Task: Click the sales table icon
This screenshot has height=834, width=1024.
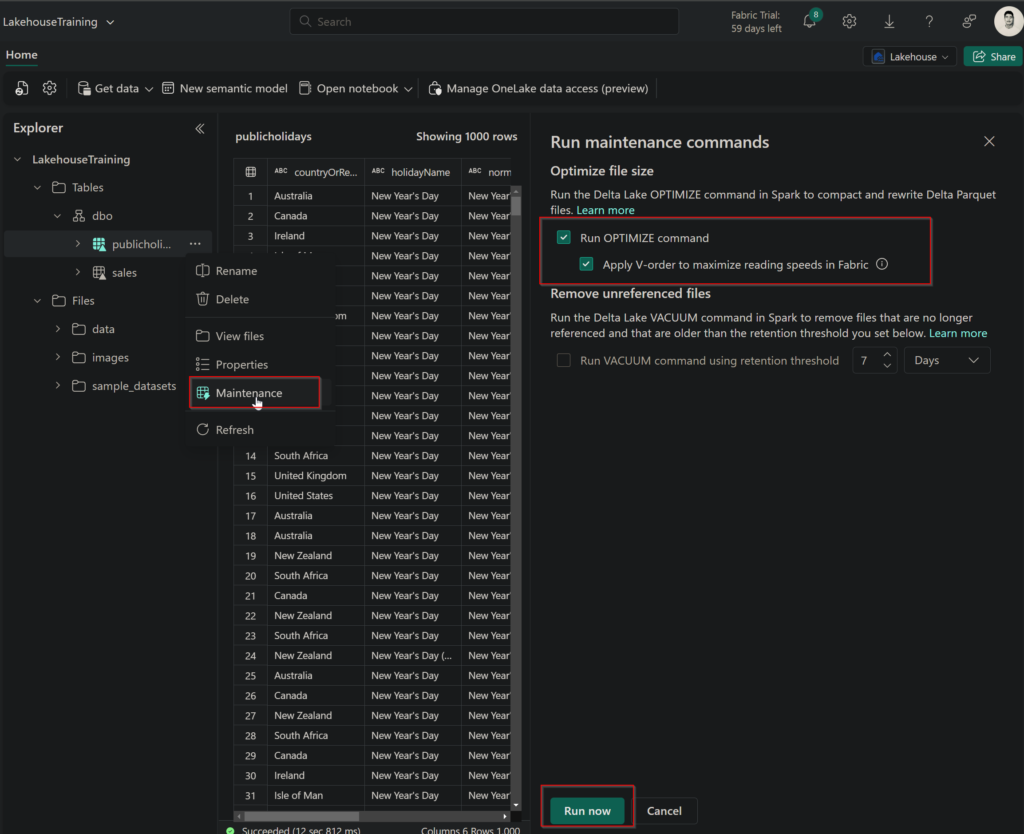Action: (x=99, y=272)
